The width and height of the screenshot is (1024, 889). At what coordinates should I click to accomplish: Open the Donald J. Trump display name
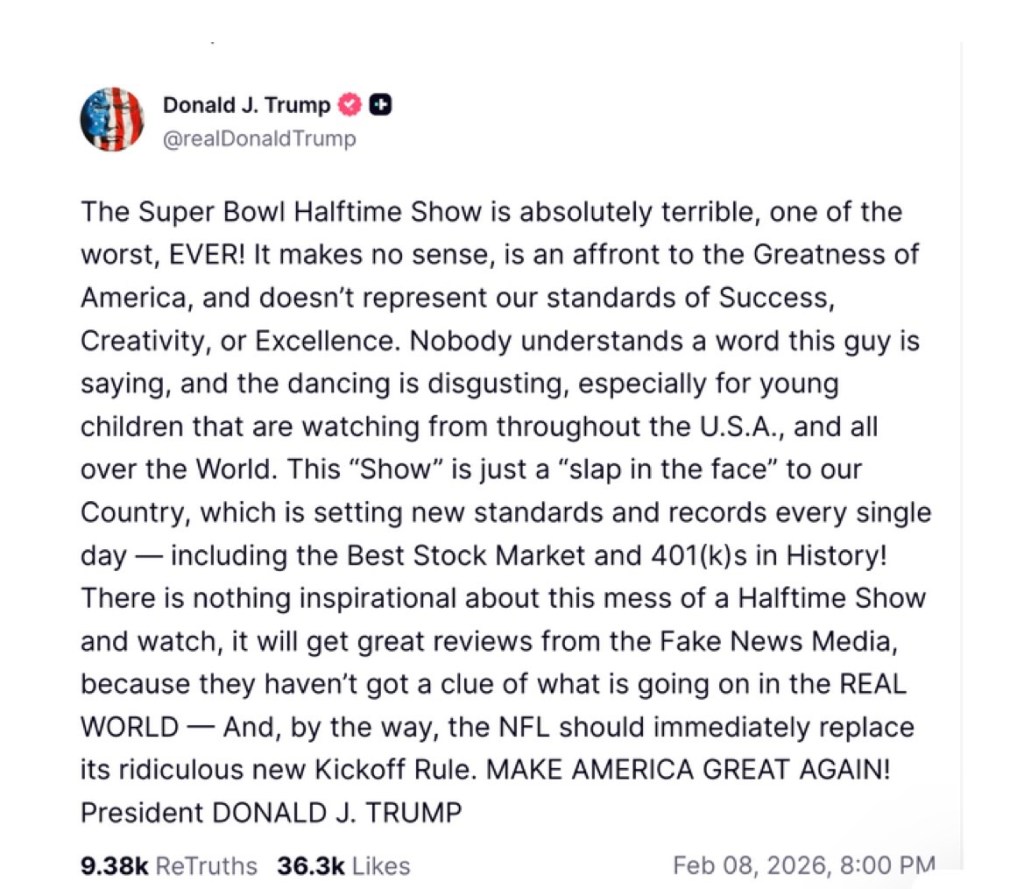click(246, 104)
